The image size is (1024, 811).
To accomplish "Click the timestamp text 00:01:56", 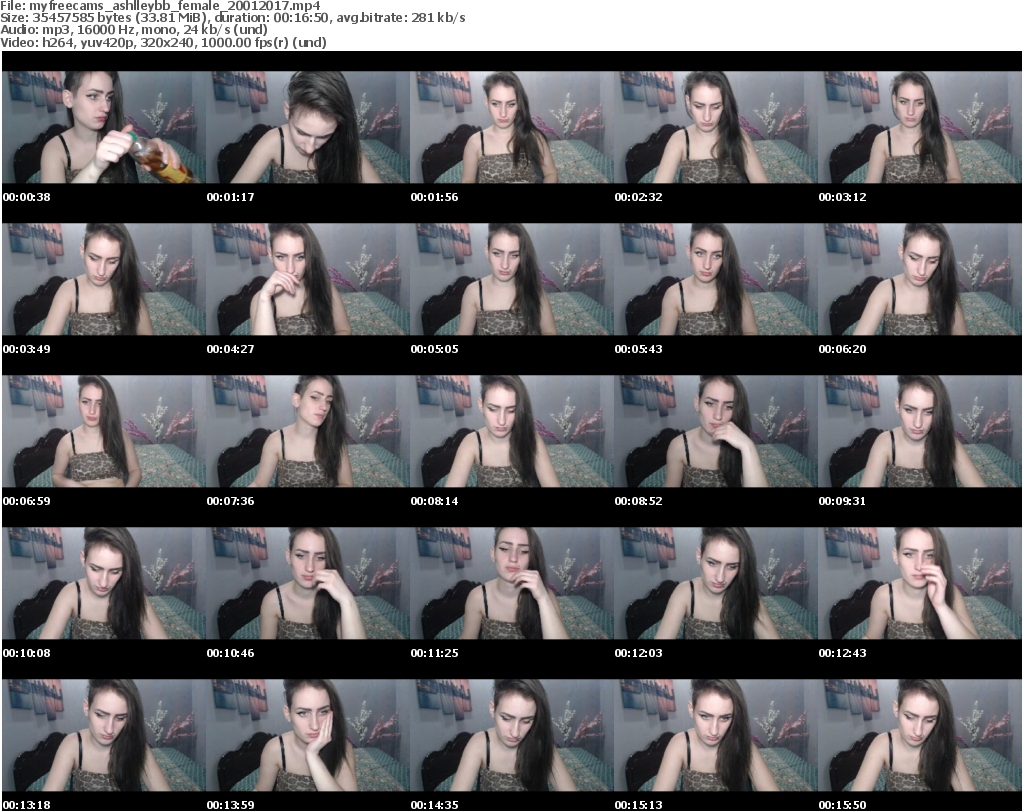I will (x=434, y=197).
